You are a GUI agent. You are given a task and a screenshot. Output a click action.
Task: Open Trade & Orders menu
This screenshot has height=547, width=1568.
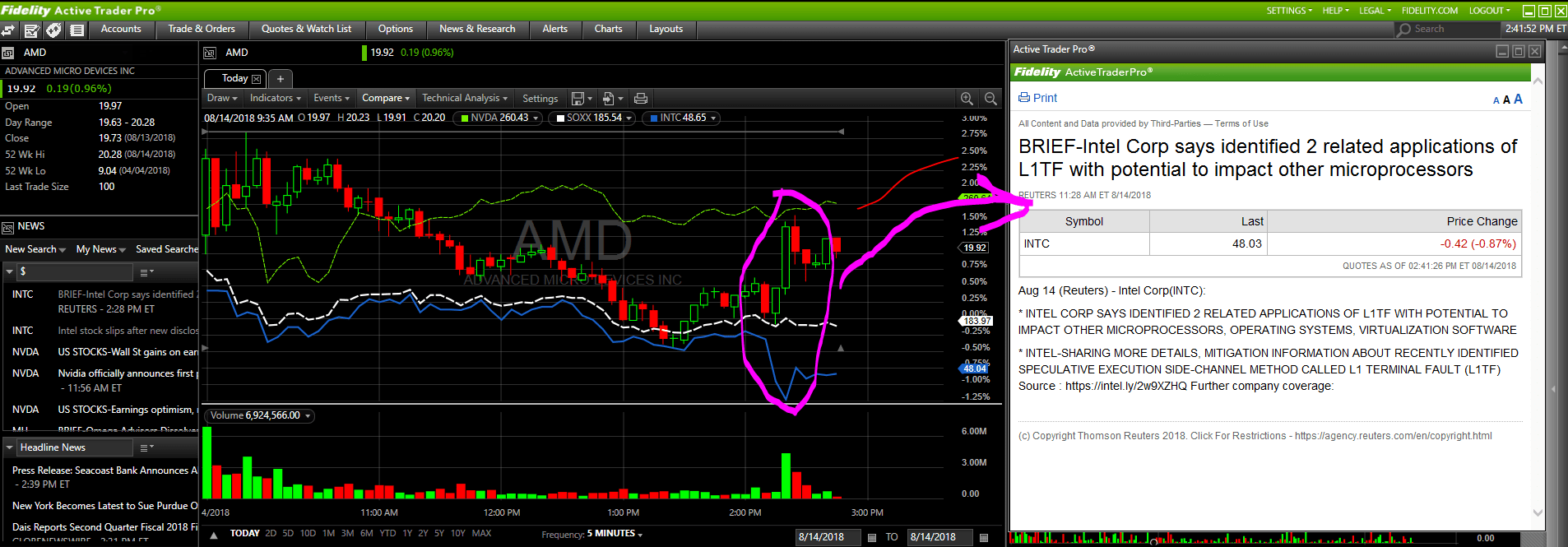tap(202, 29)
